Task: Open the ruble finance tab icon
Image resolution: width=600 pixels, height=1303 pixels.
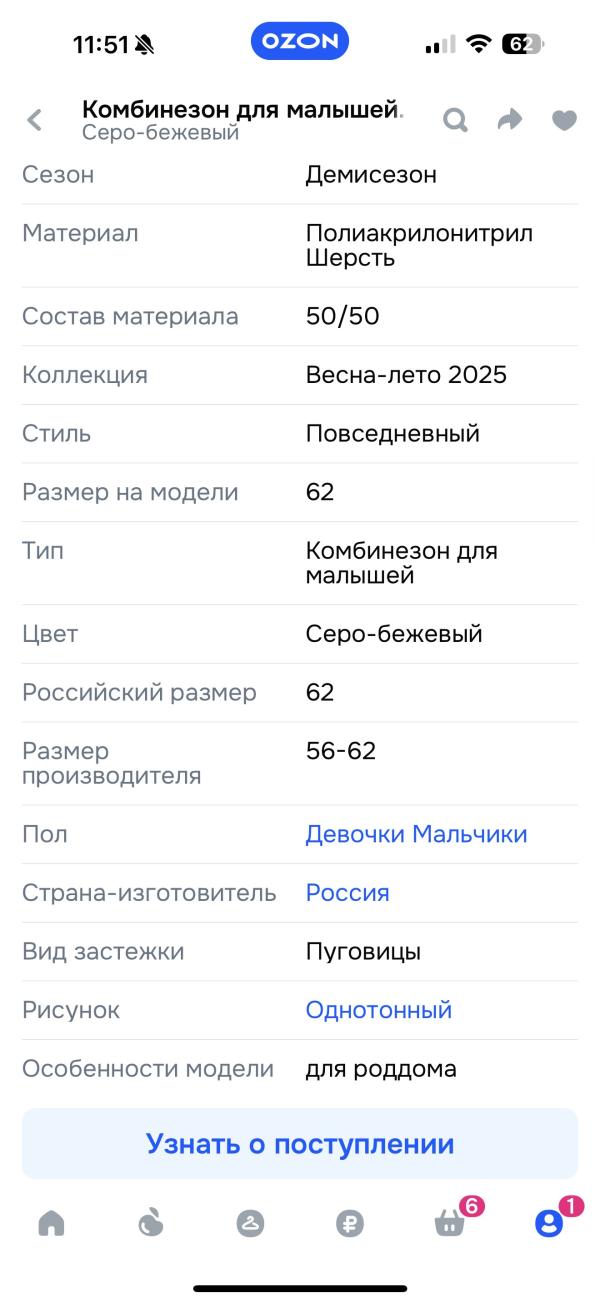Action: 350,1223
